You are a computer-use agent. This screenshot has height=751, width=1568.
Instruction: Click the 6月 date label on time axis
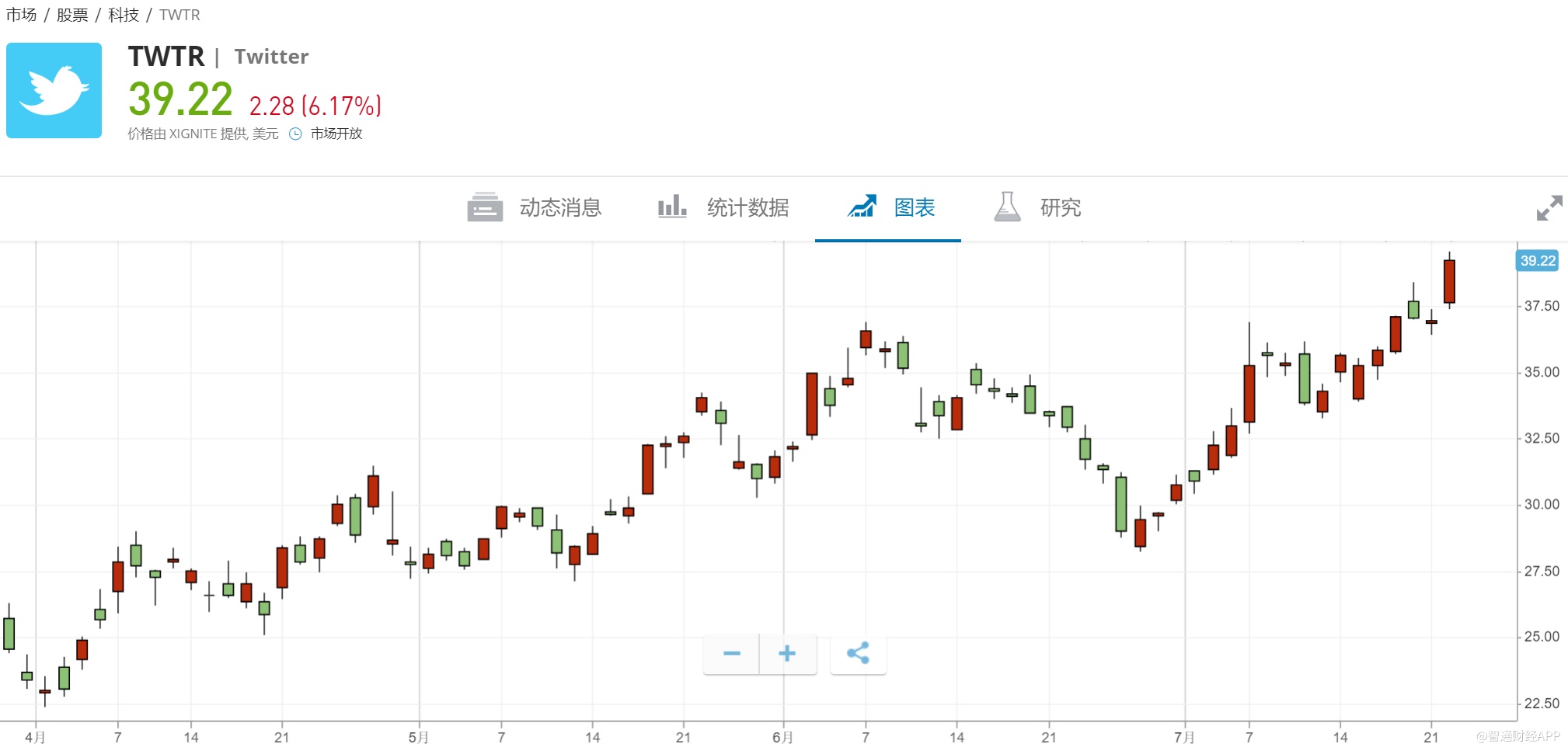[782, 737]
